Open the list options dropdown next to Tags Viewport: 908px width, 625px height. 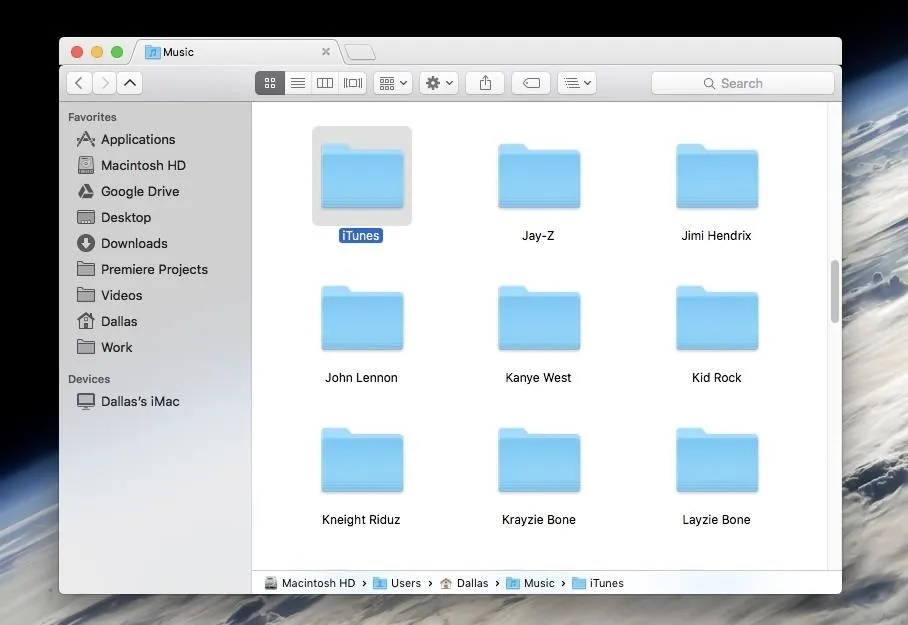(x=577, y=83)
